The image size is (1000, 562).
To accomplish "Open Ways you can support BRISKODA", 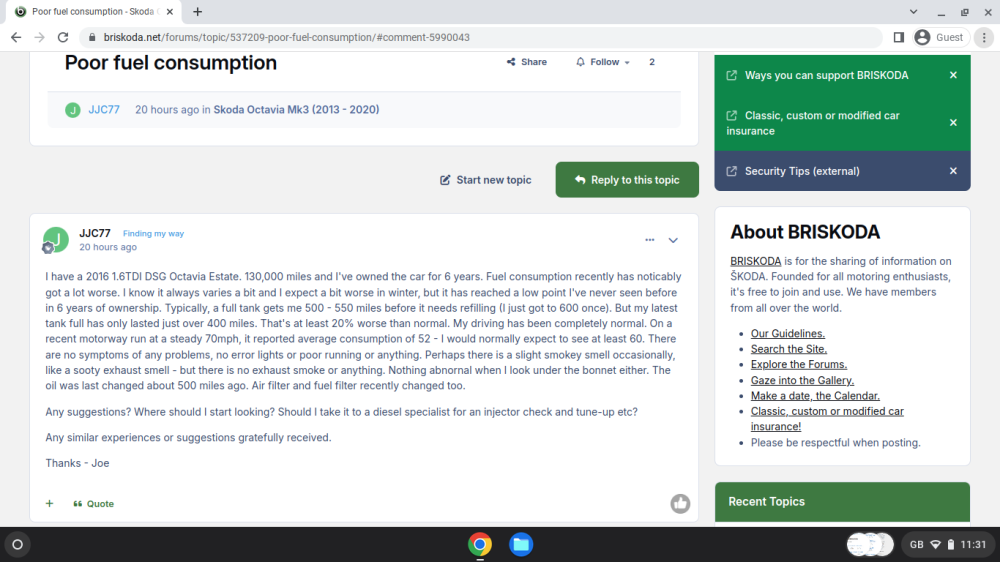I will 827,75.
